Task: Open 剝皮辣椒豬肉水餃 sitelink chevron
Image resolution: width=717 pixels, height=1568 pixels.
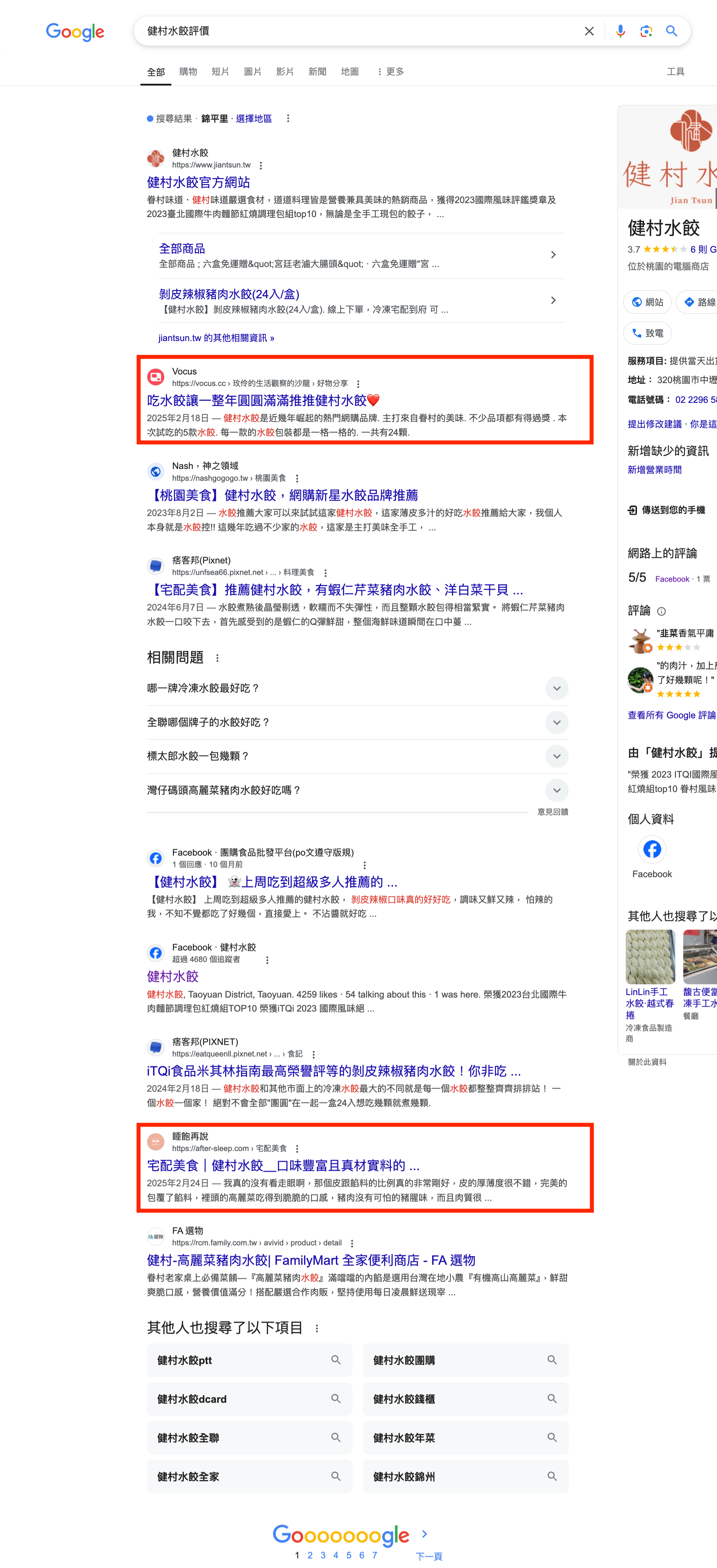Action: pyautogui.click(x=553, y=301)
